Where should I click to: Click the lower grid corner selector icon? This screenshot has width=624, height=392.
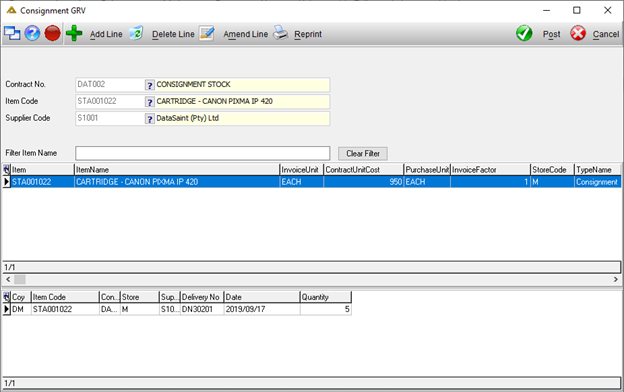tap(6, 297)
